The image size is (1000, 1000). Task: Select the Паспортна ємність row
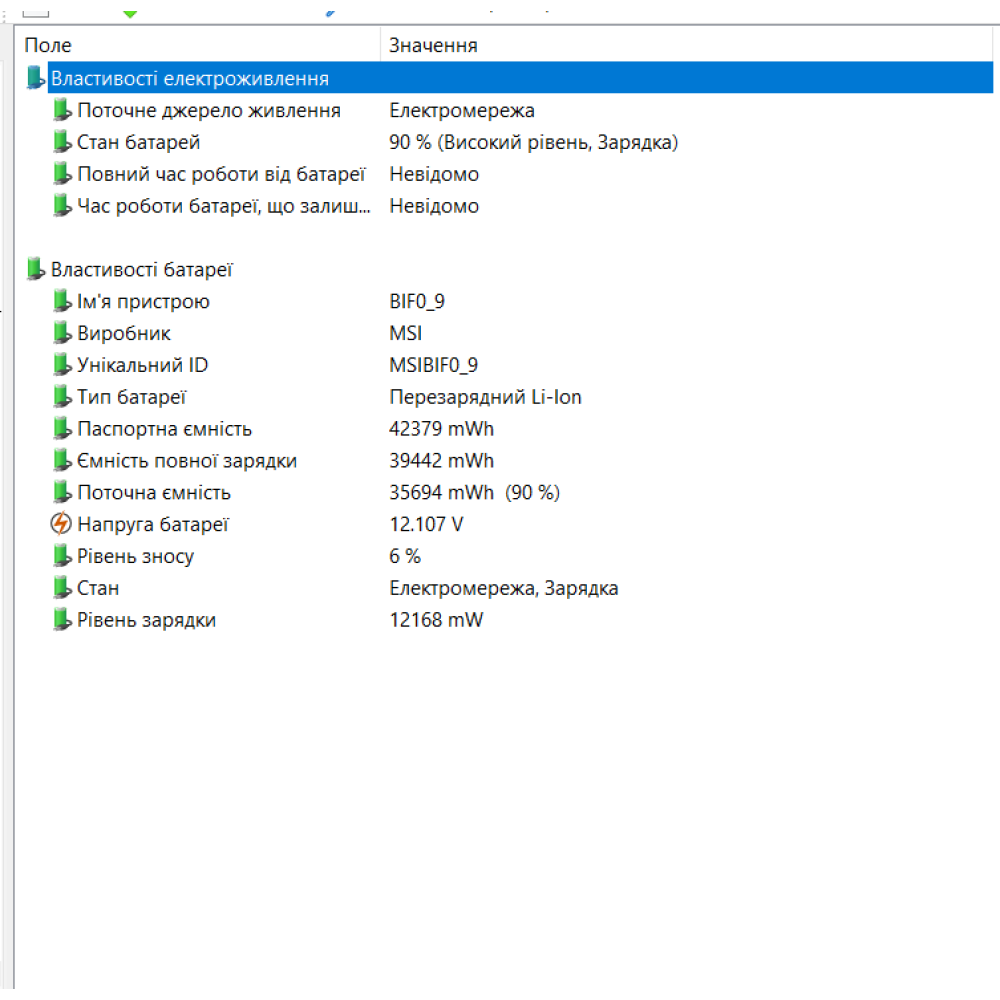pos(164,429)
